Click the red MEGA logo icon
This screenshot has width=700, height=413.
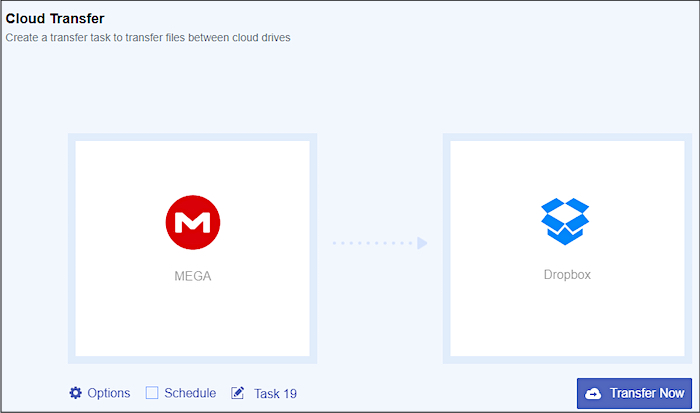[192, 223]
